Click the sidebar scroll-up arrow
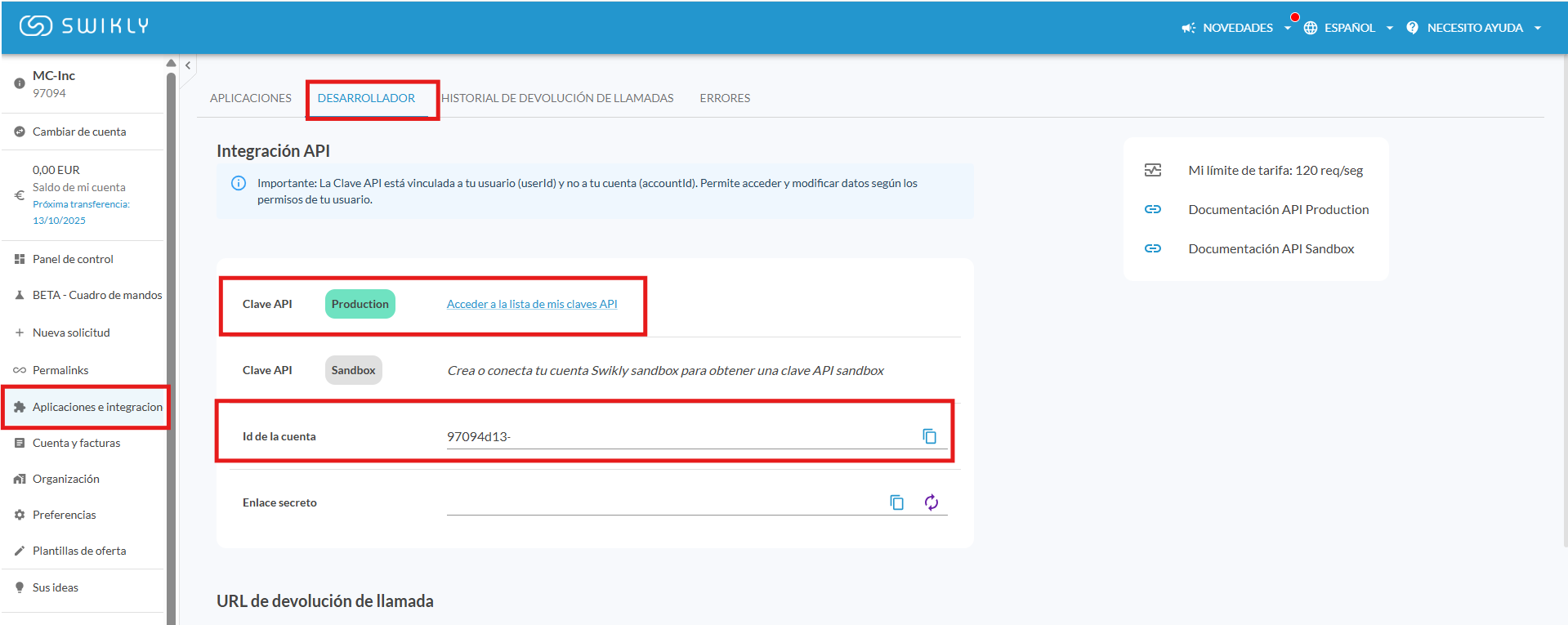Viewport: 1568px width, 625px height. click(171, 63)
